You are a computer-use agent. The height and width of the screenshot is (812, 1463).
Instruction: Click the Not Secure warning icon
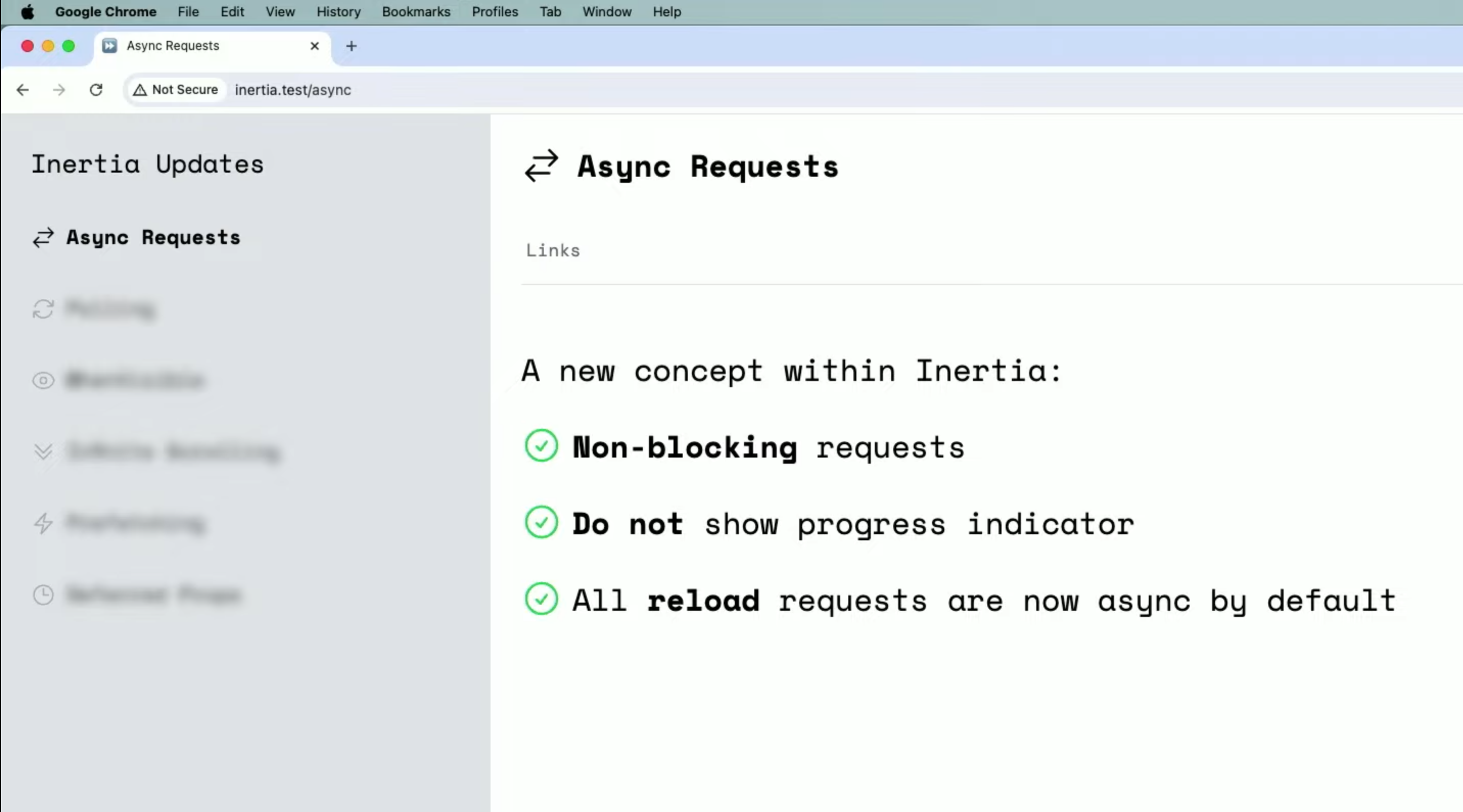pyautogui.click(x=140, y=90)
